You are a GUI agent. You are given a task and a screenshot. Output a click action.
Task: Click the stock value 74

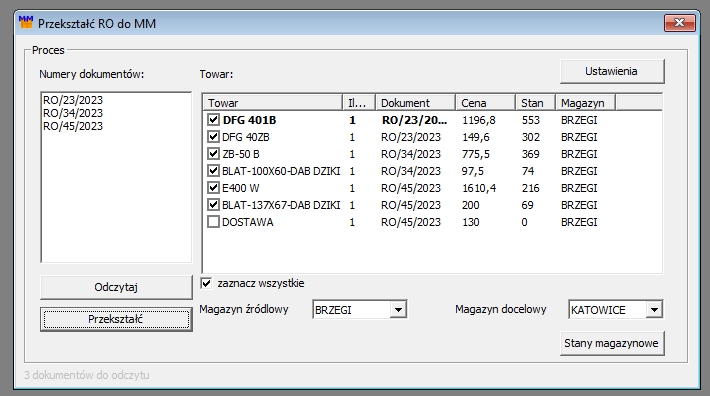528,171
